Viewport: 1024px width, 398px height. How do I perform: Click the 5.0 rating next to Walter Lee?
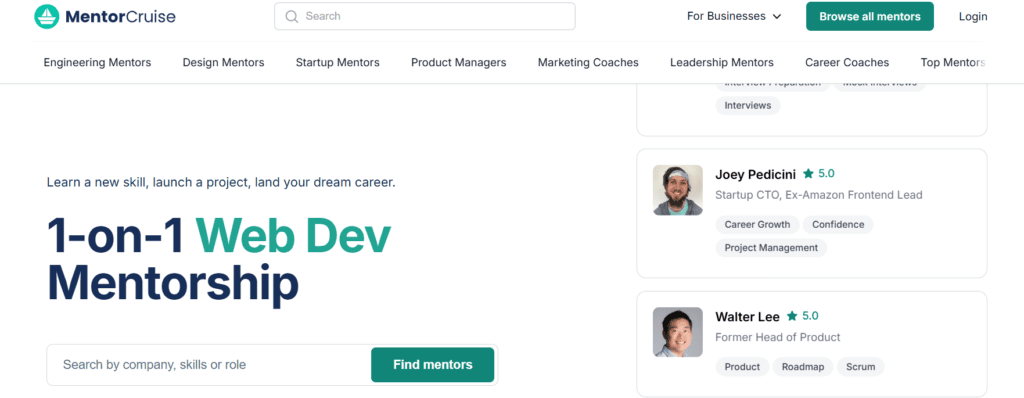(810, 316)
